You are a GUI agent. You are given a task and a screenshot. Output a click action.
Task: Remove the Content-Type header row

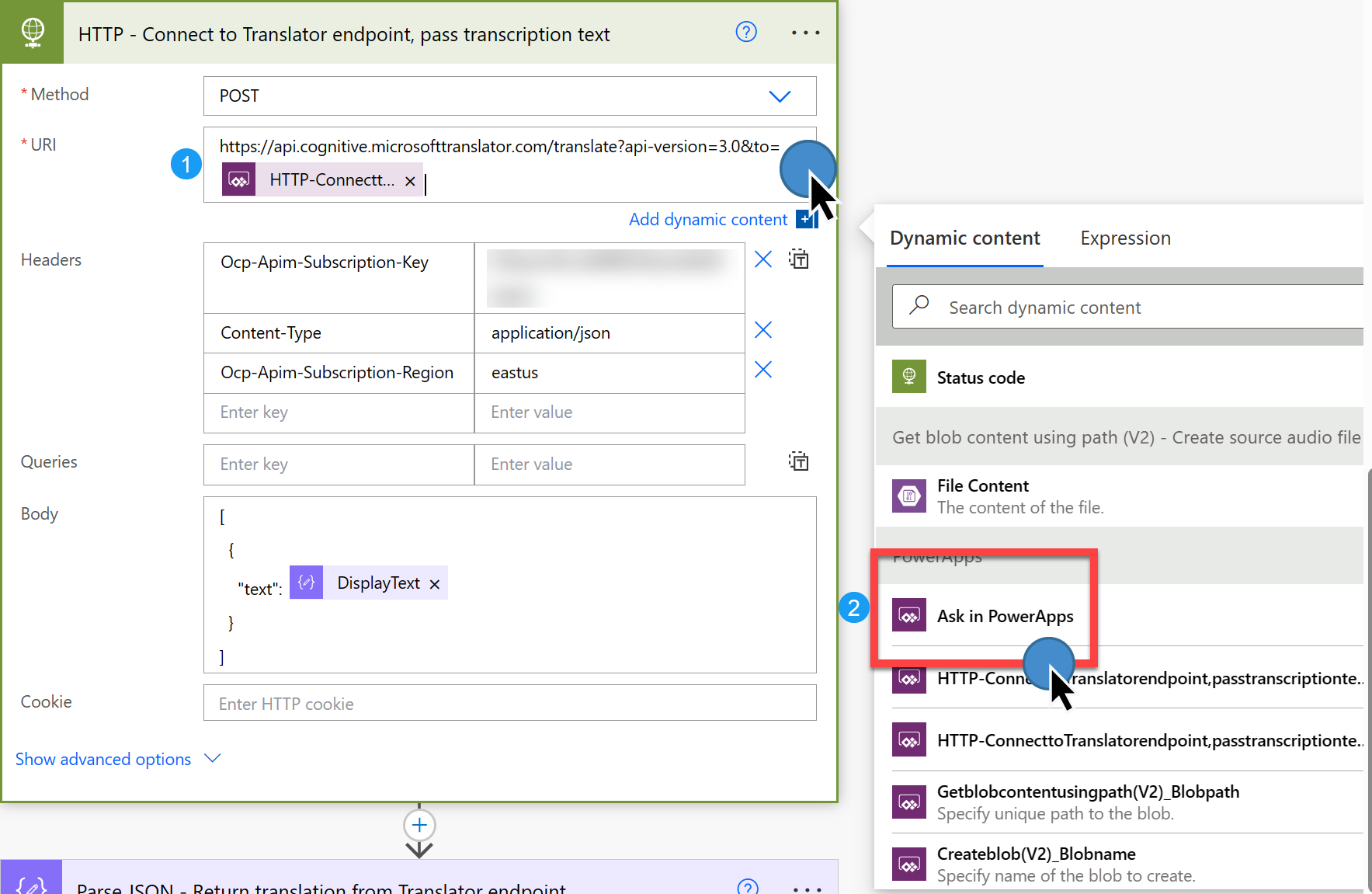[x=762, y=330]
